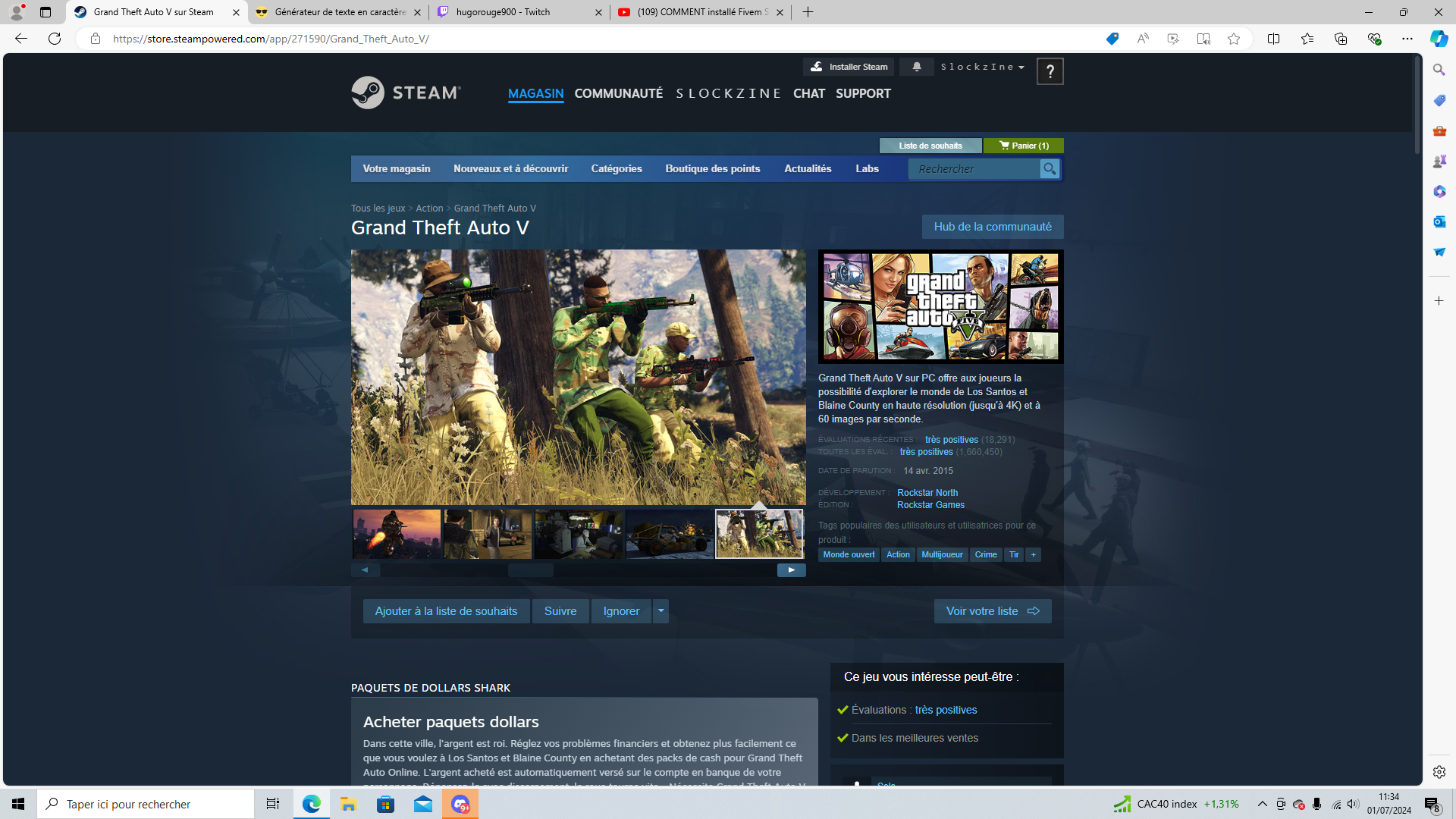Open Browser essentials heart icon
The height and width of the screenshot is (819, 1456).
tap(1374, 39)
